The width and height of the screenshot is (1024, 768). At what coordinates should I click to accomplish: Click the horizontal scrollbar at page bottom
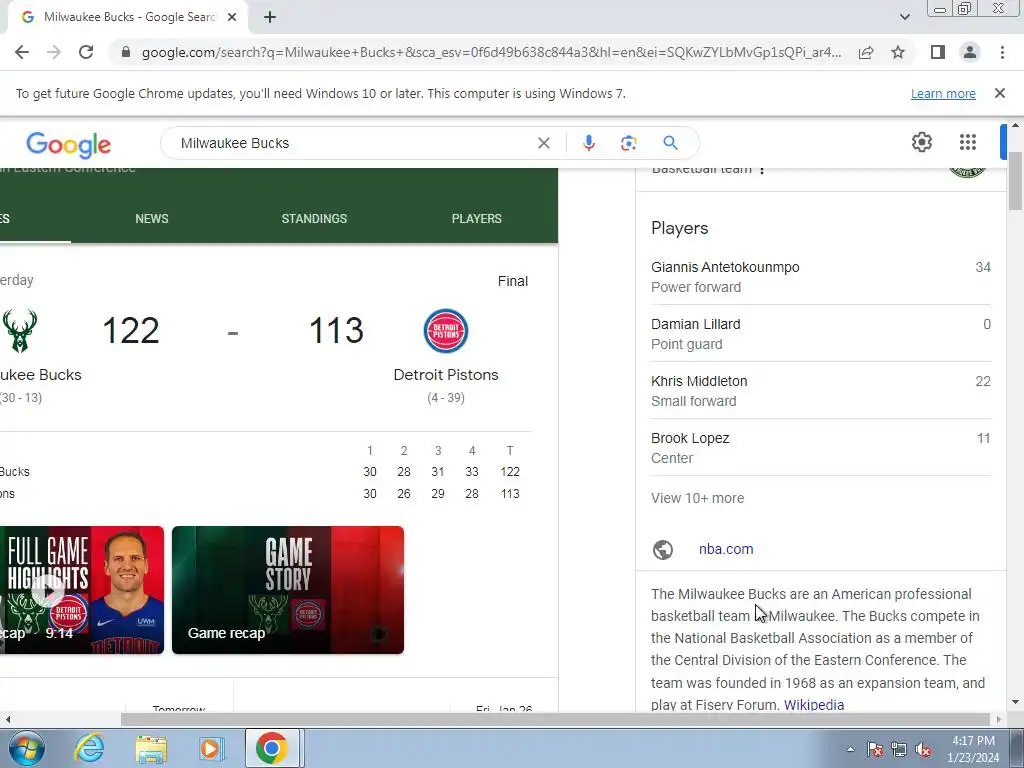coord(554,720)
